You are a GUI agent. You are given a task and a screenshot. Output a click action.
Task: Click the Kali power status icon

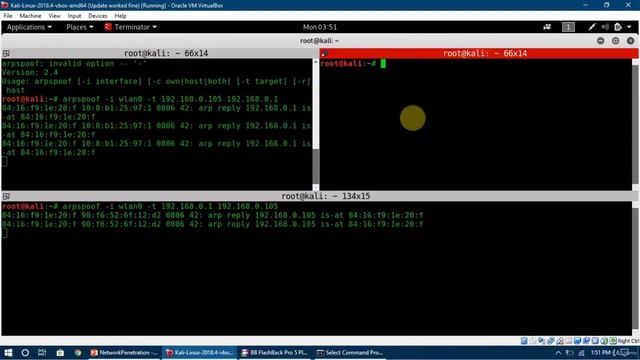618,27
